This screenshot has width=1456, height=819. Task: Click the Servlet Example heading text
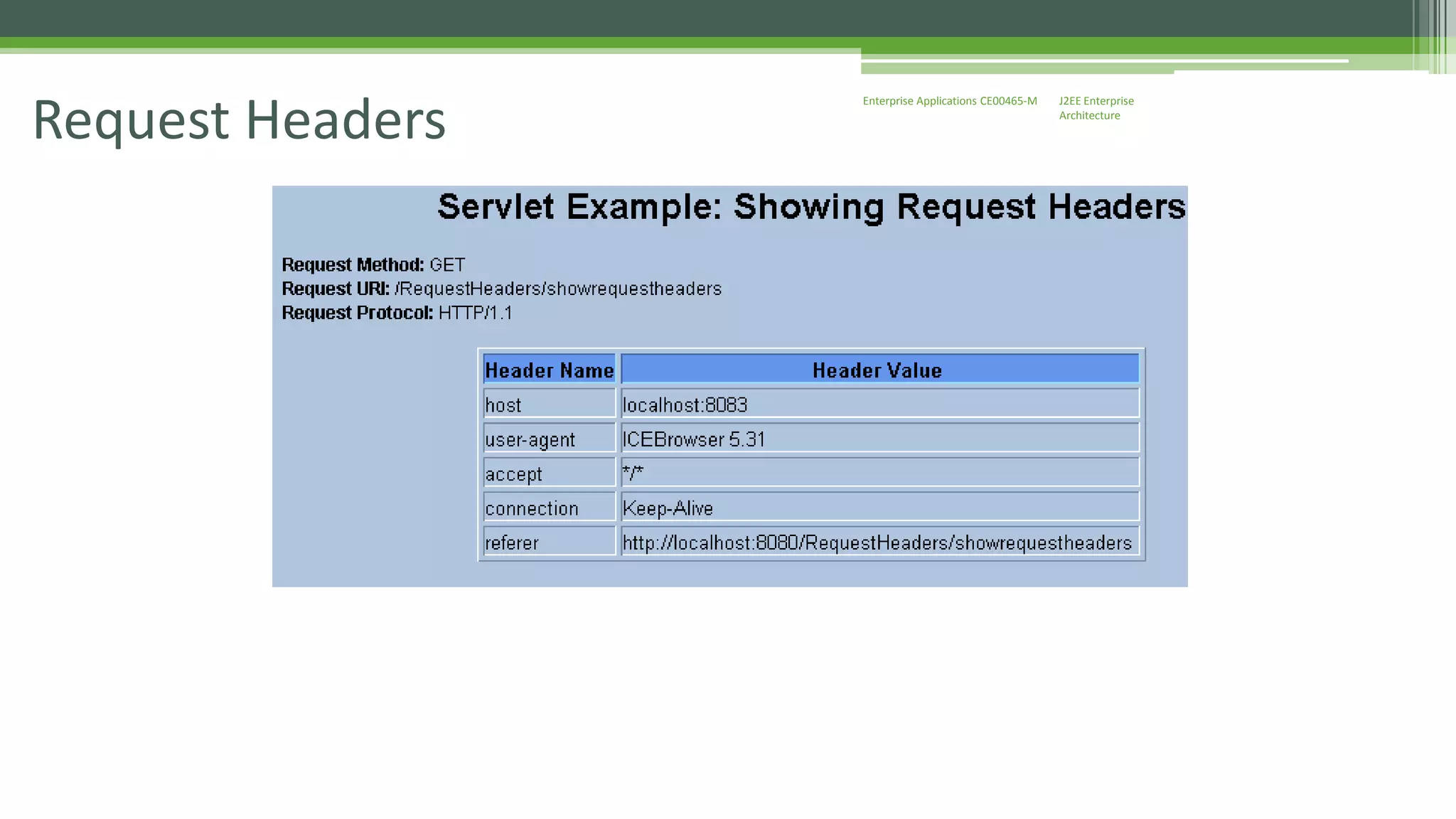pos(811,207)
